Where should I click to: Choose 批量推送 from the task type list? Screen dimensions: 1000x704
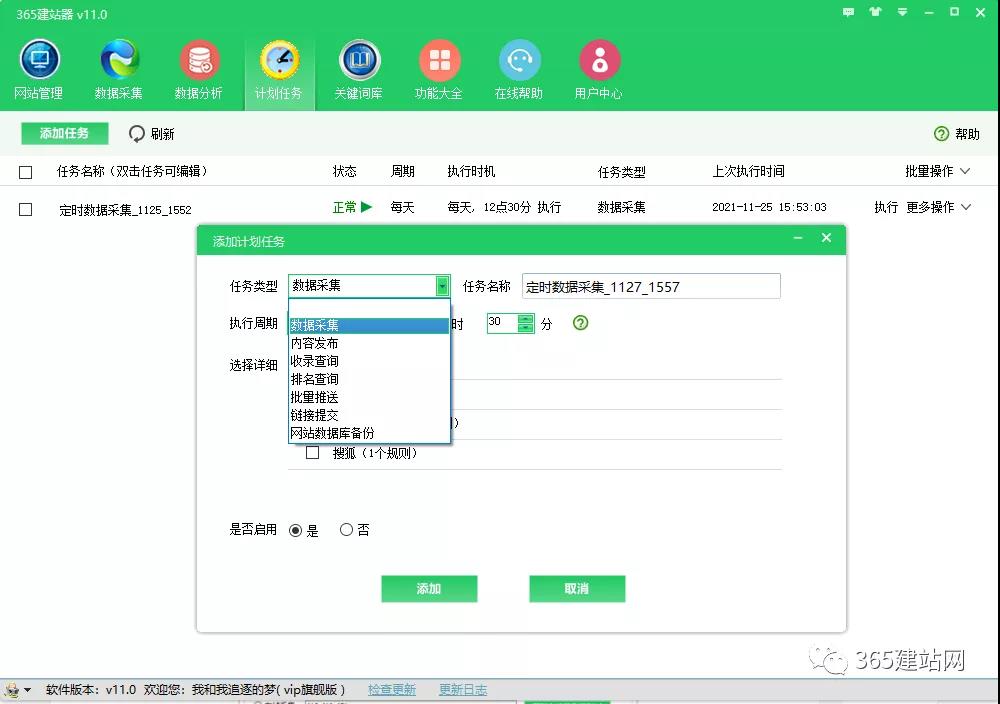point(369,397)
